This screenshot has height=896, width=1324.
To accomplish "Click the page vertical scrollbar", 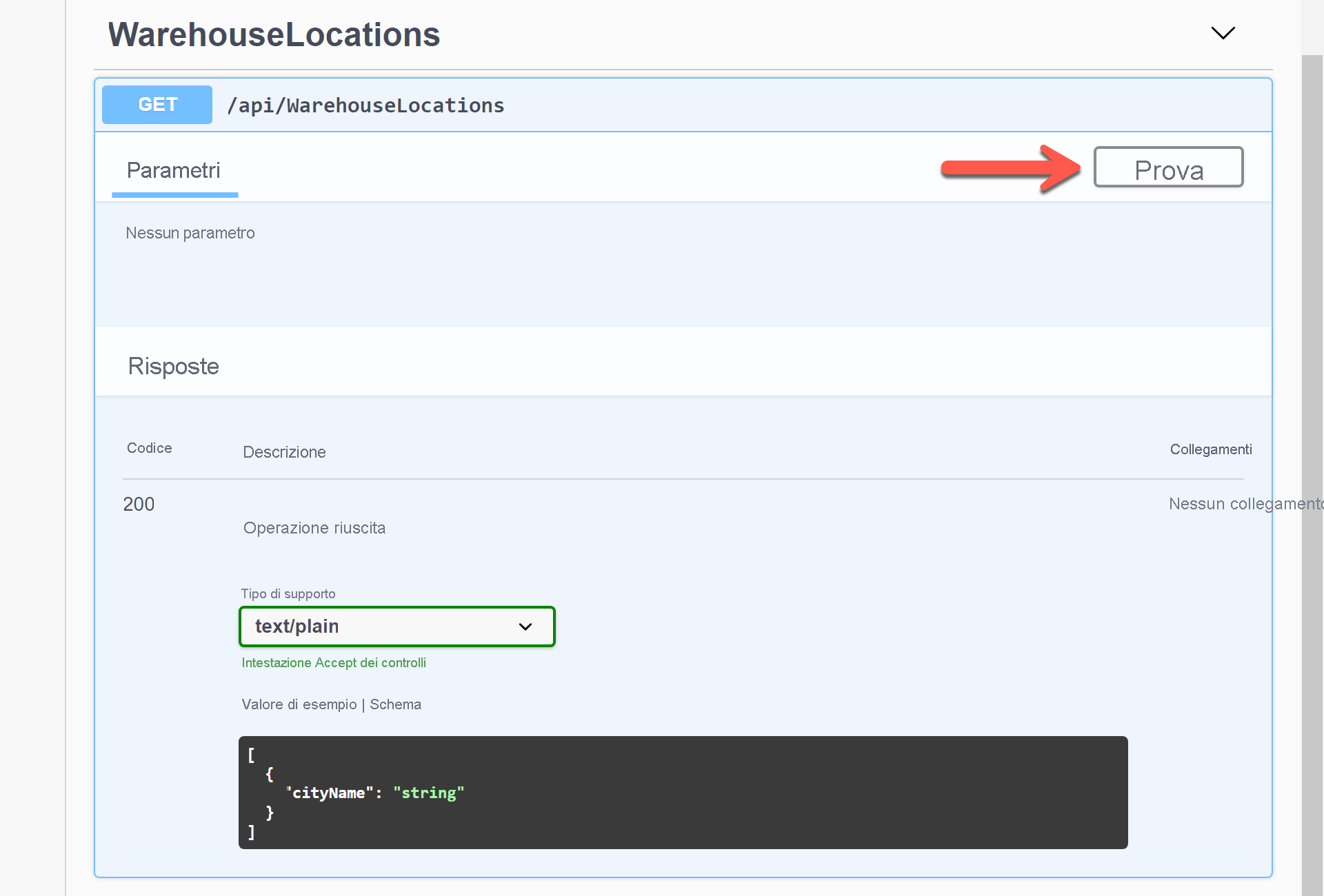I will coord(1312,476).
